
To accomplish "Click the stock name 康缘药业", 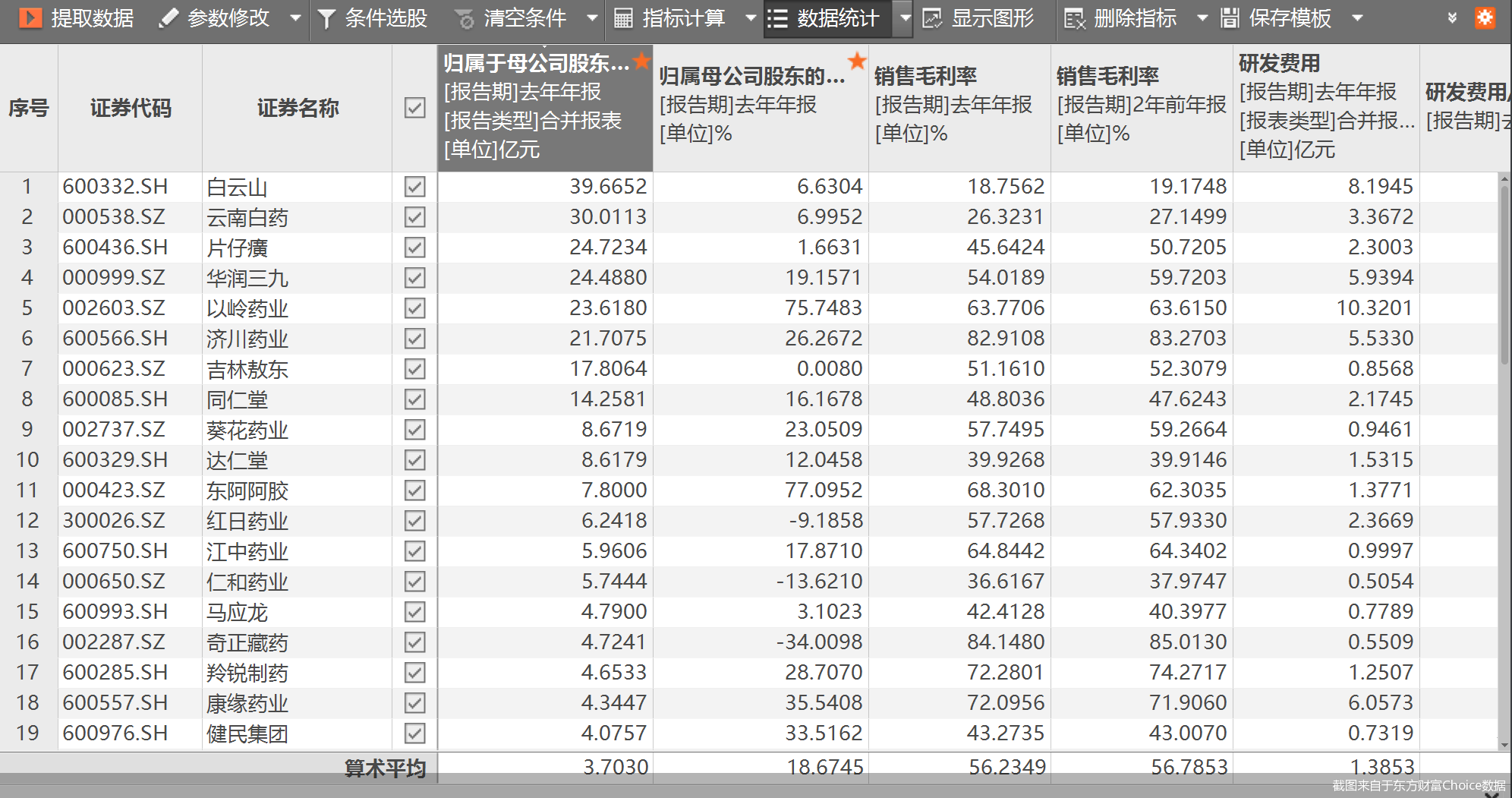I will click(x=247, y=704).
